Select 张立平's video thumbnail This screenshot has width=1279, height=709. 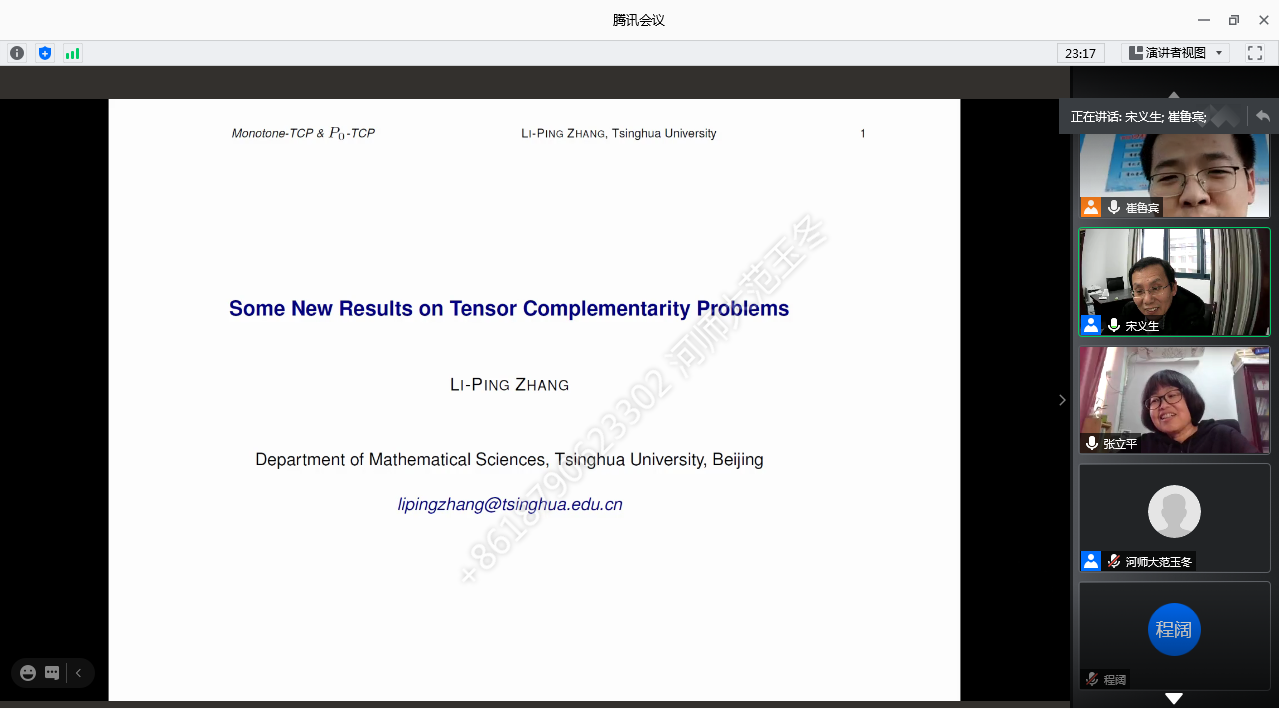pos(1174,399)
